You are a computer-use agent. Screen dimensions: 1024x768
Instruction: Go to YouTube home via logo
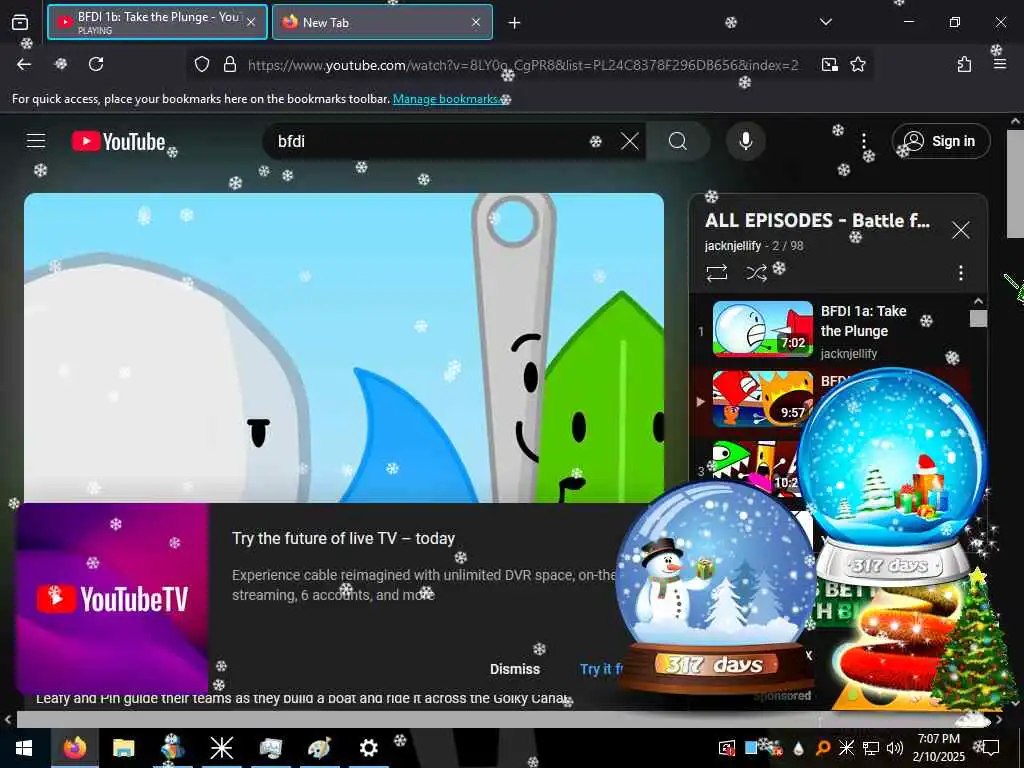[118, 141]
